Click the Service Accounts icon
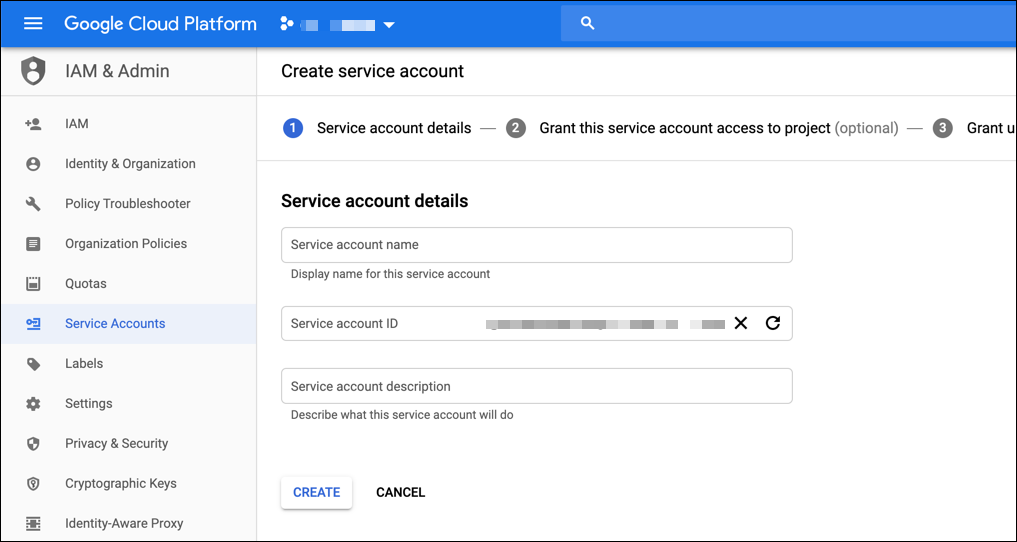Viewport: 1017px width, 542px height. tap(33, 324)
